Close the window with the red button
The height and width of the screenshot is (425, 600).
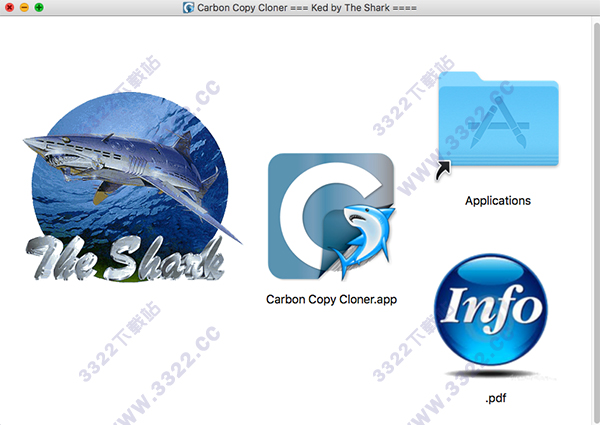point(10,7)
